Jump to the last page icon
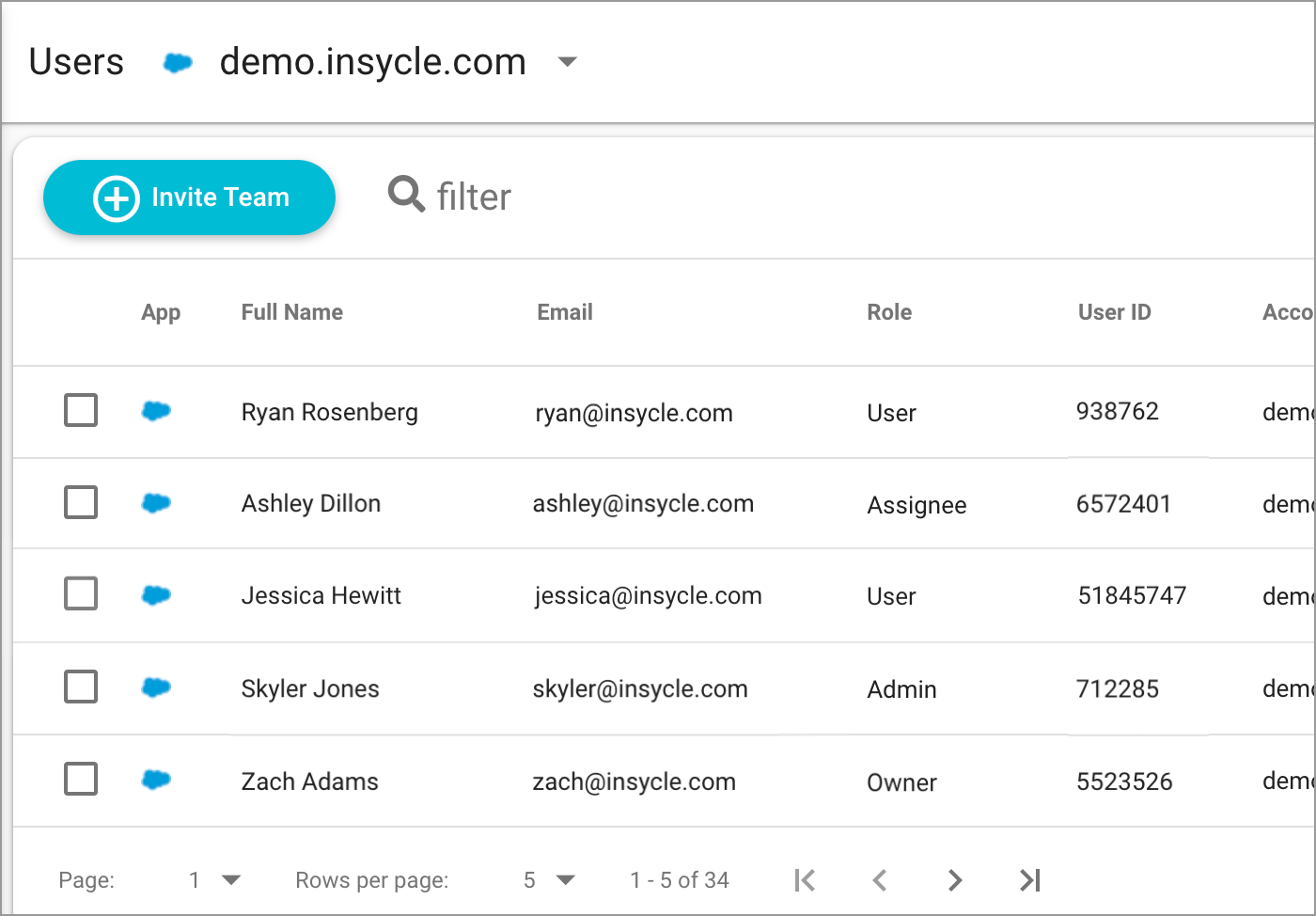 [x=1030, y=880]
